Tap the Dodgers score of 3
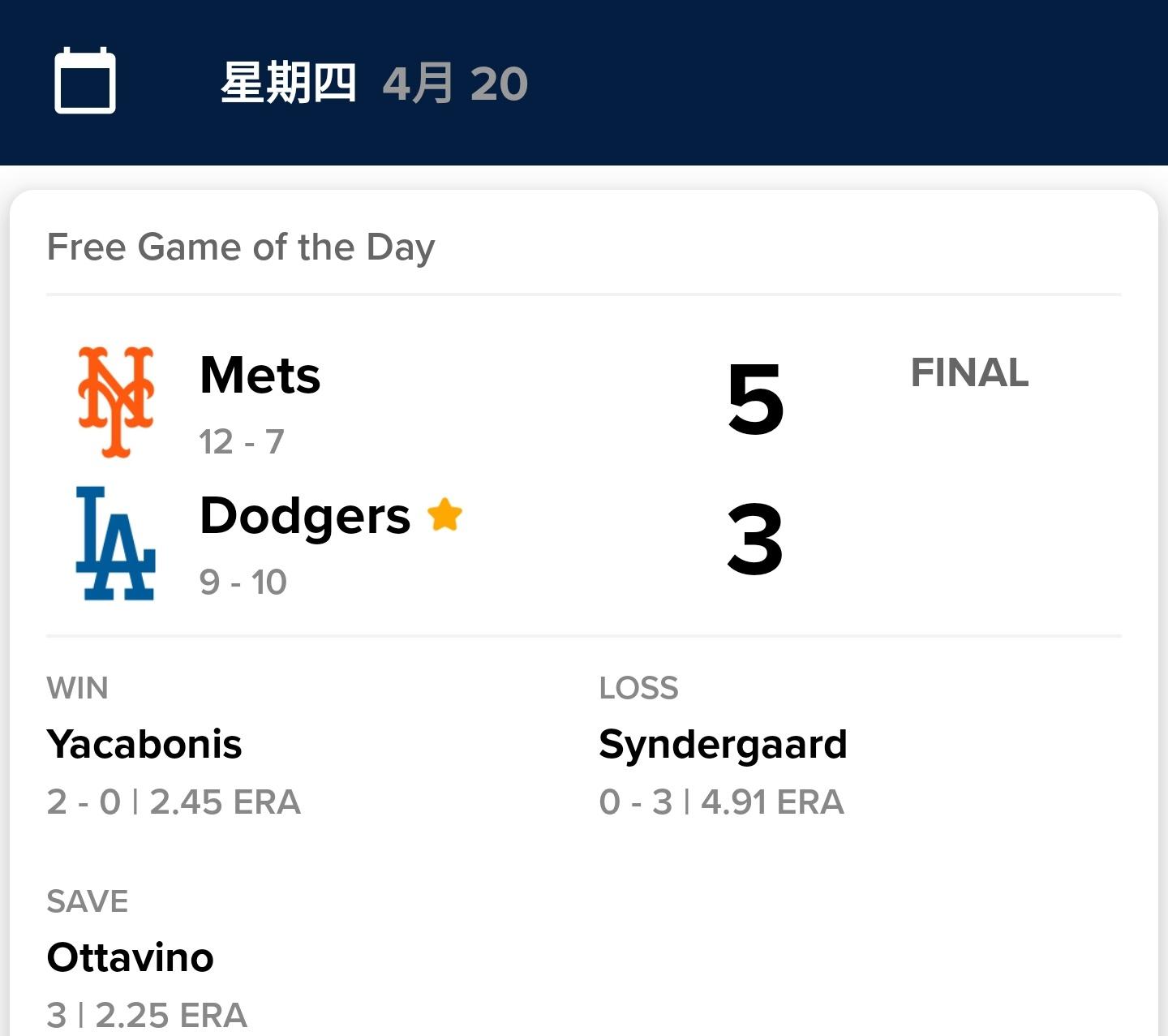The image size is (1168, 1036). point(755,539)
